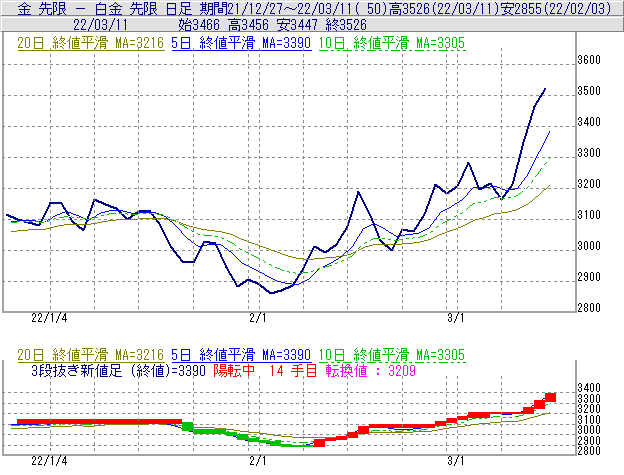Click the top chart's 20日 終値平滑 MA=3216 legend

point(90,43)
